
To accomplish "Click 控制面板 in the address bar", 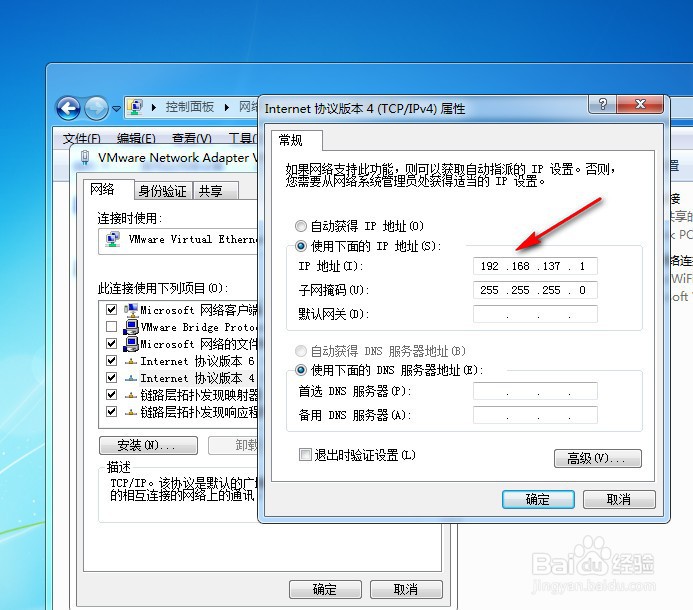I will [189, 107].
